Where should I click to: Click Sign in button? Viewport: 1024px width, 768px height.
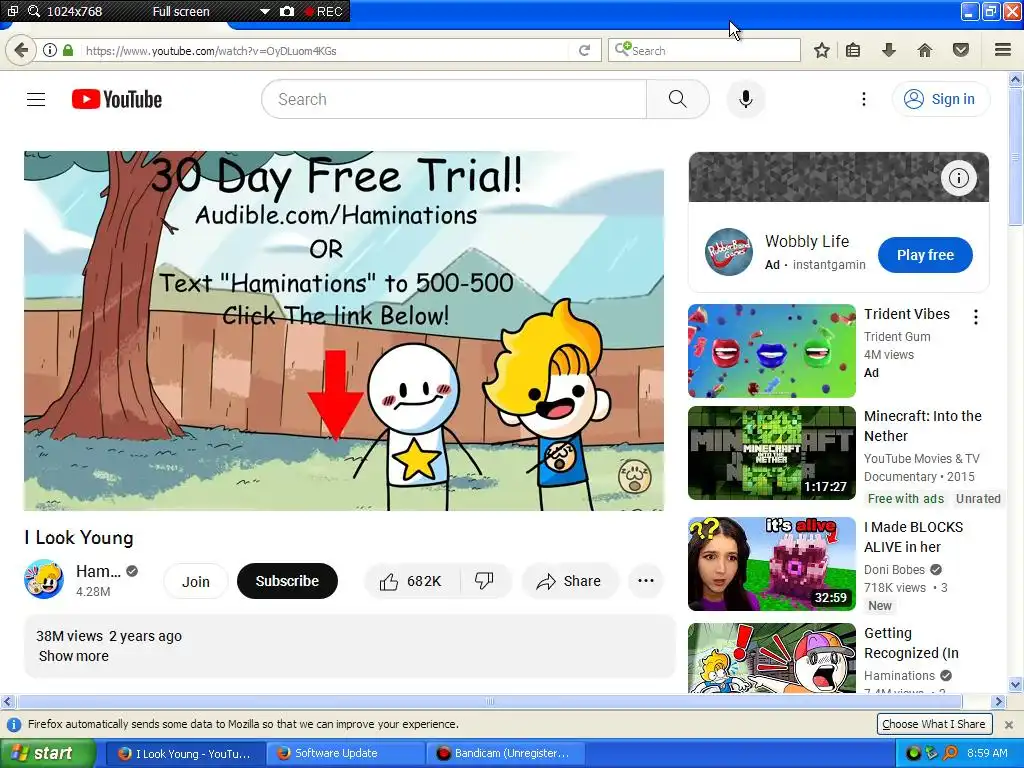pos(941,99)
